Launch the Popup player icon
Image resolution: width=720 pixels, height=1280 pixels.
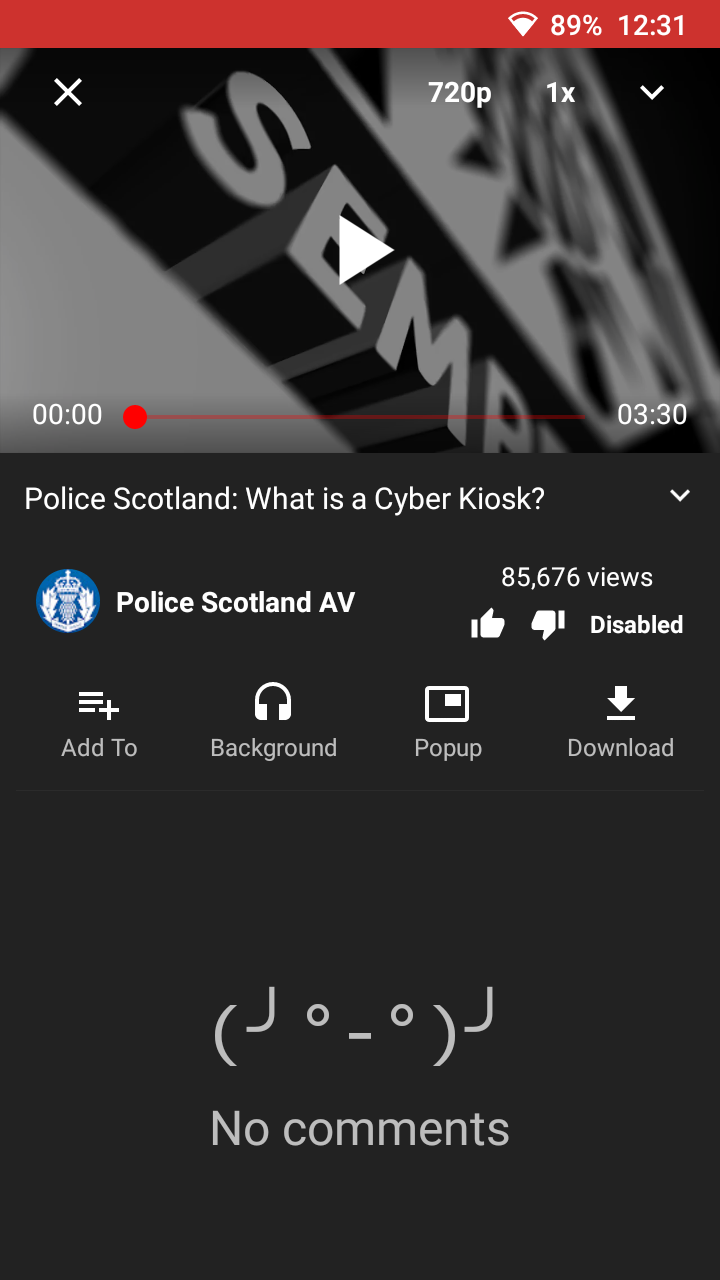[x=448, y=724]
